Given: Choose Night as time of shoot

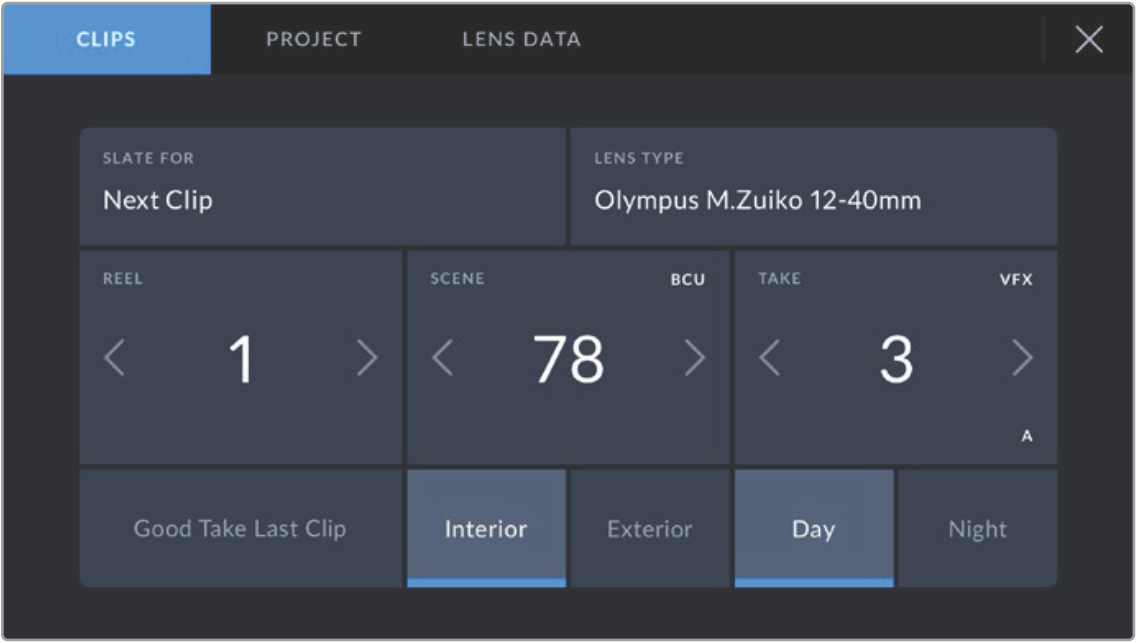Looking at the screenshot, I should [x=977, y=529].
